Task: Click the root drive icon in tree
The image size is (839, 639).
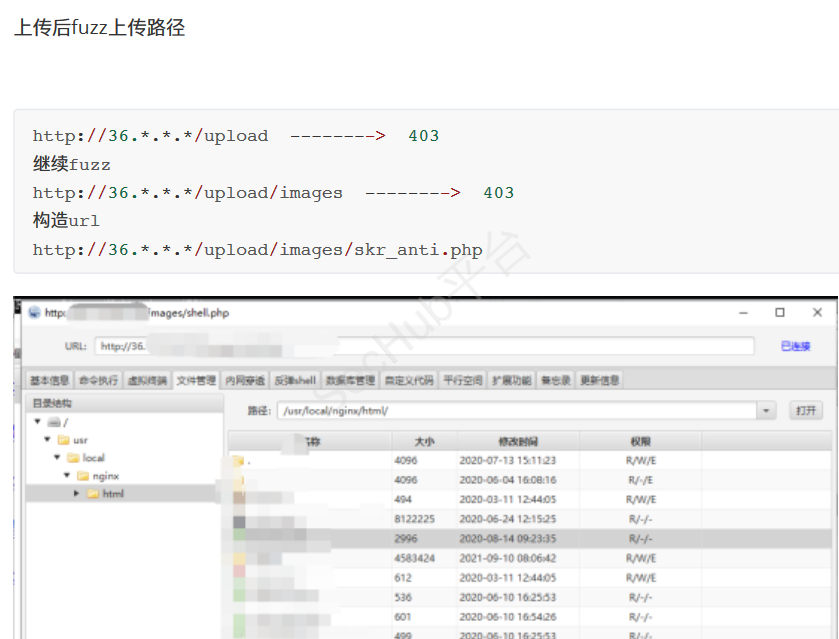Action: click(53, 422)
